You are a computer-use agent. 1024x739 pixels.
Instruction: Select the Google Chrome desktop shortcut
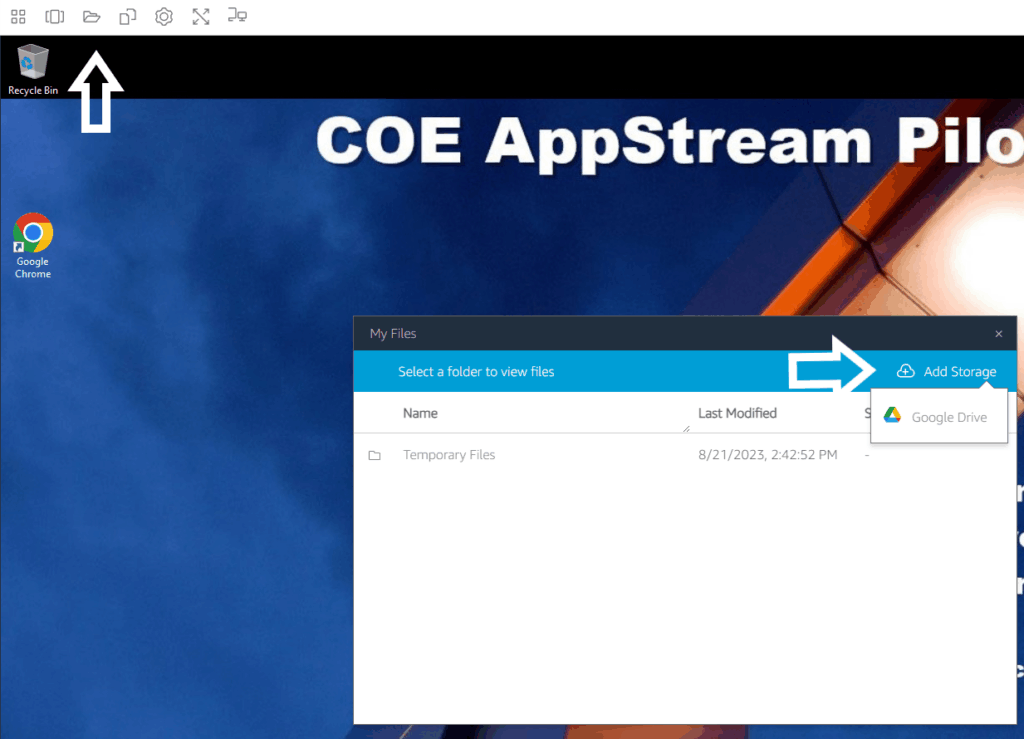(x=33, y=245)
